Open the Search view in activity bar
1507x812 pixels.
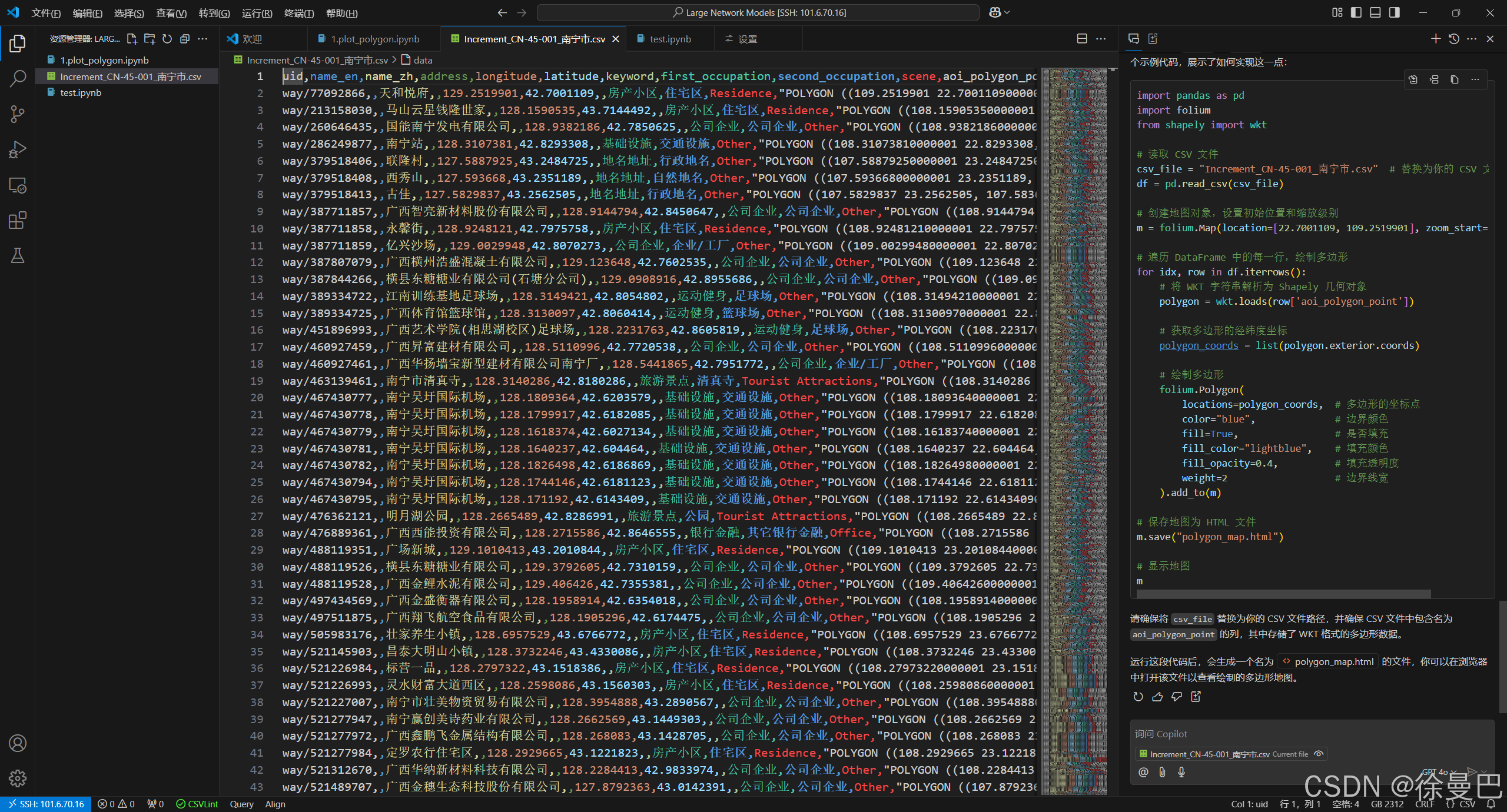(x=18, y=78)
